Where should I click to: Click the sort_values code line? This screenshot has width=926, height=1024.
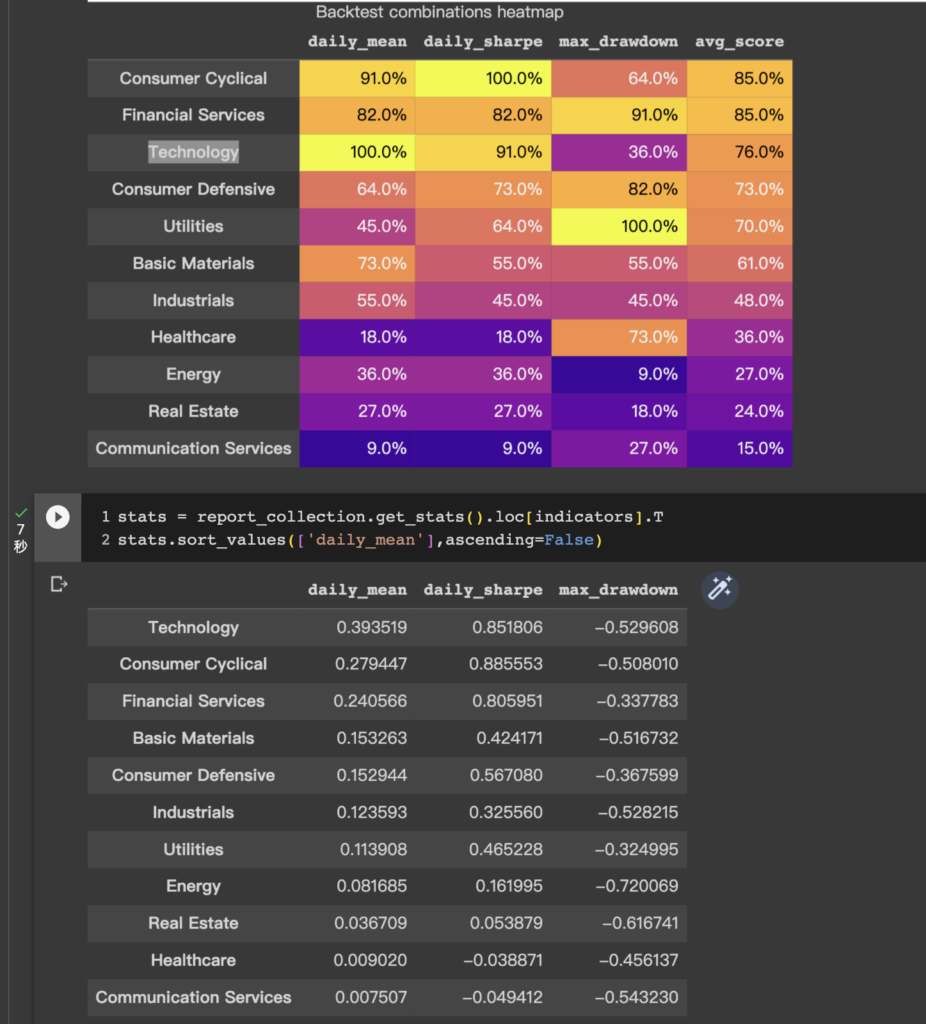click(x=360, y=541)
